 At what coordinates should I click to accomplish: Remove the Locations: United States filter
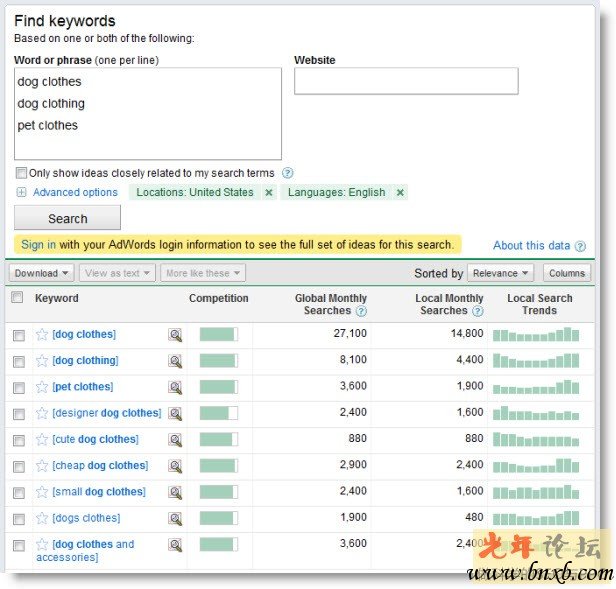point(269,193)
